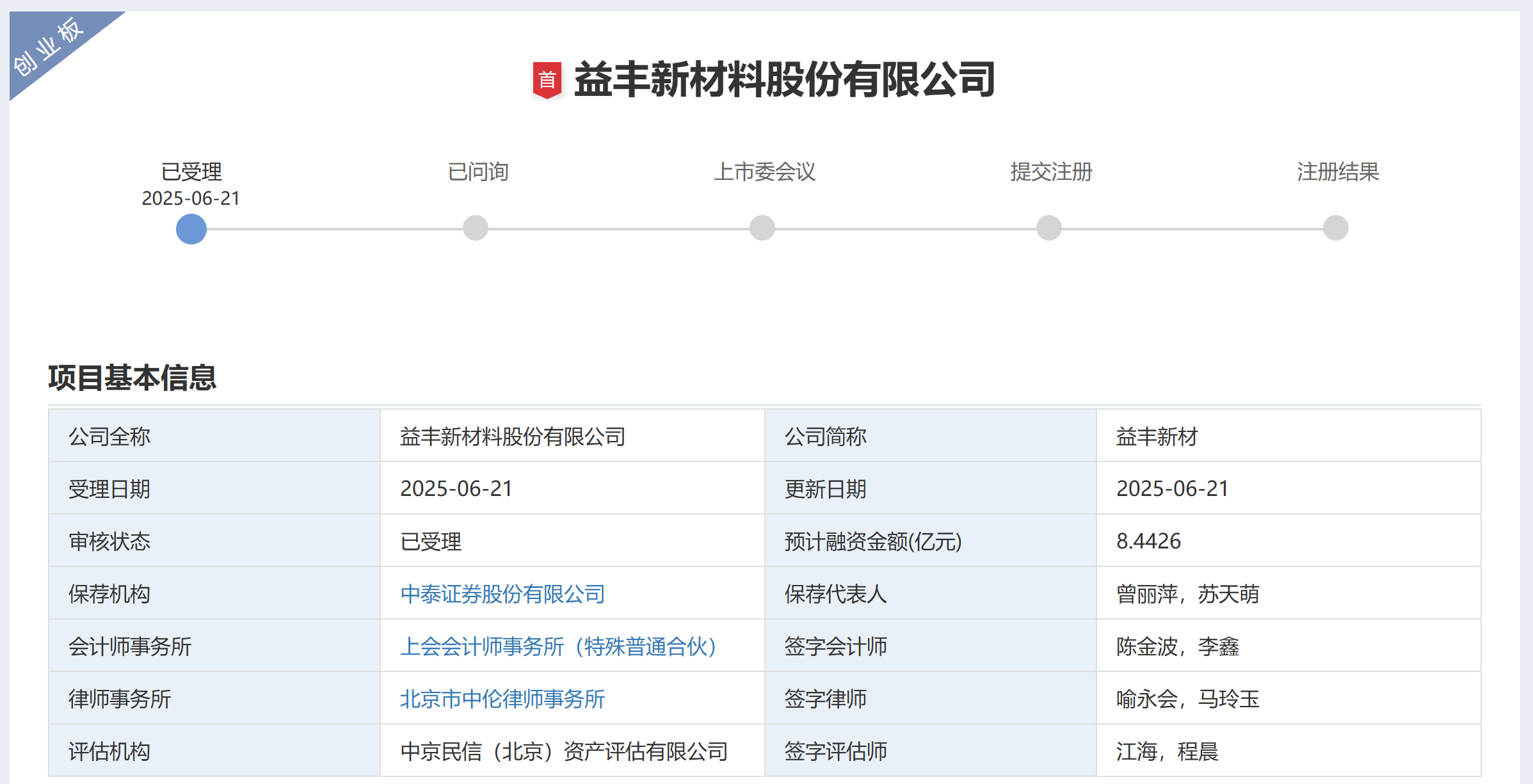The height and width of the screenshot is (784, 1533).
Task: Open the 北京市中伦律师事务所 link
Action: 503,699
